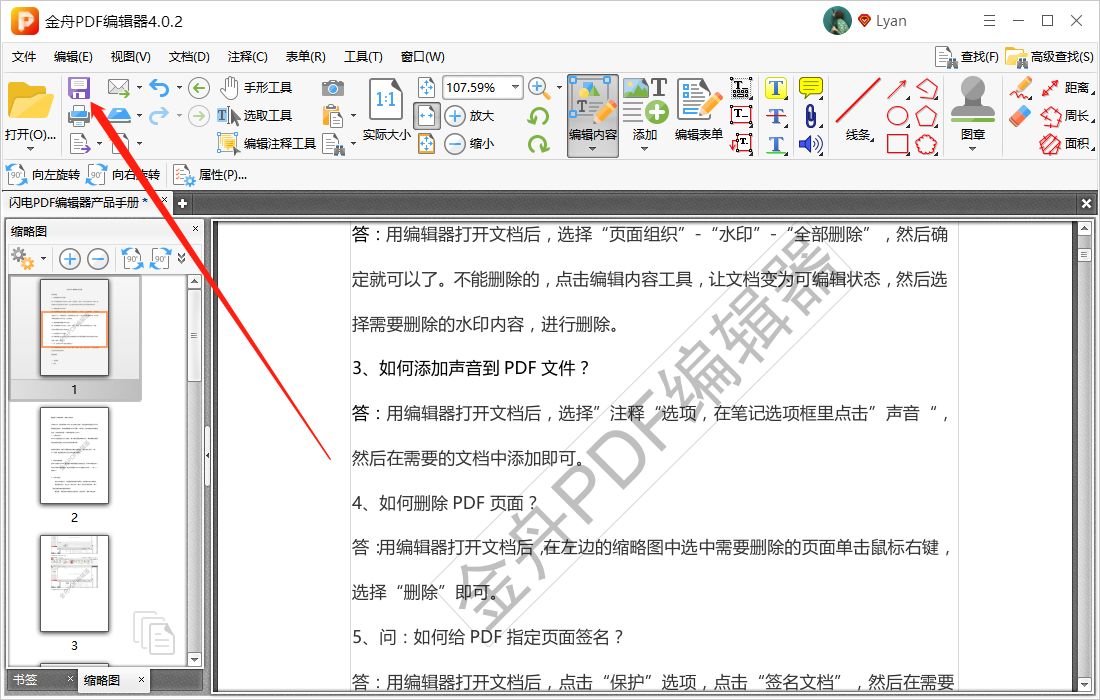Click the Paste clipboard icon
Viewport: 1100px width, 700px height.
click(x=333, y=116)
